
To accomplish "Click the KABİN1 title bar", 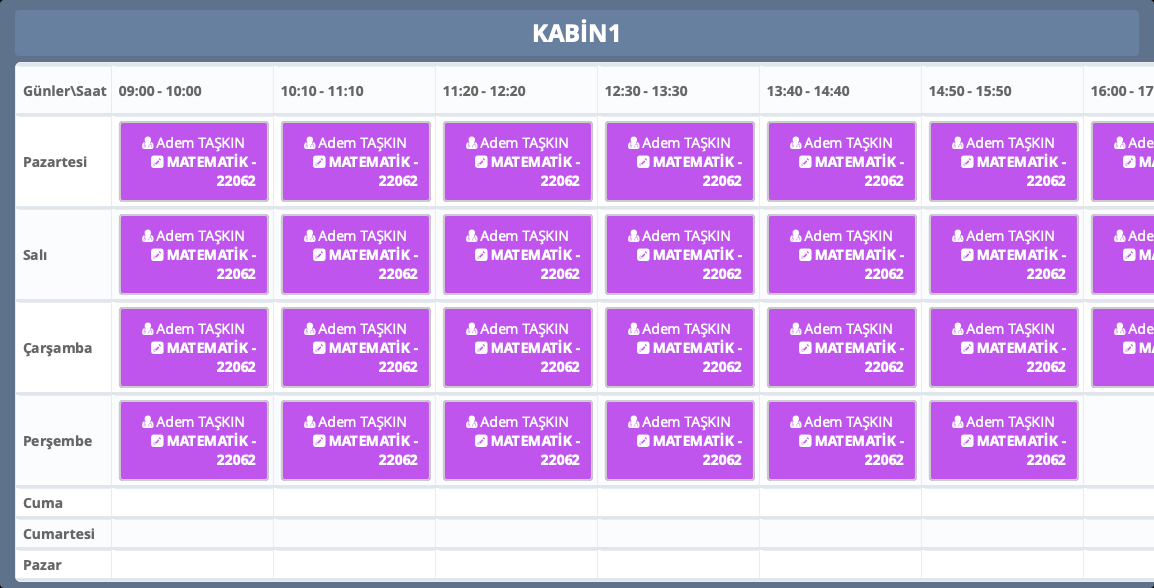I will (577, 33).
